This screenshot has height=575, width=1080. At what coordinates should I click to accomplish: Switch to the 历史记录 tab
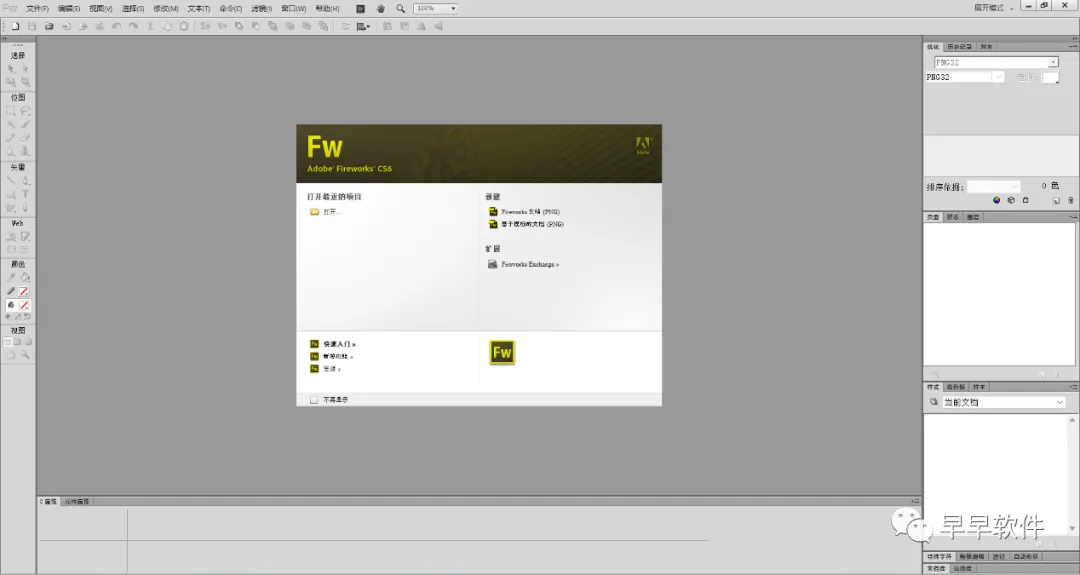click(x=959, y=47)
